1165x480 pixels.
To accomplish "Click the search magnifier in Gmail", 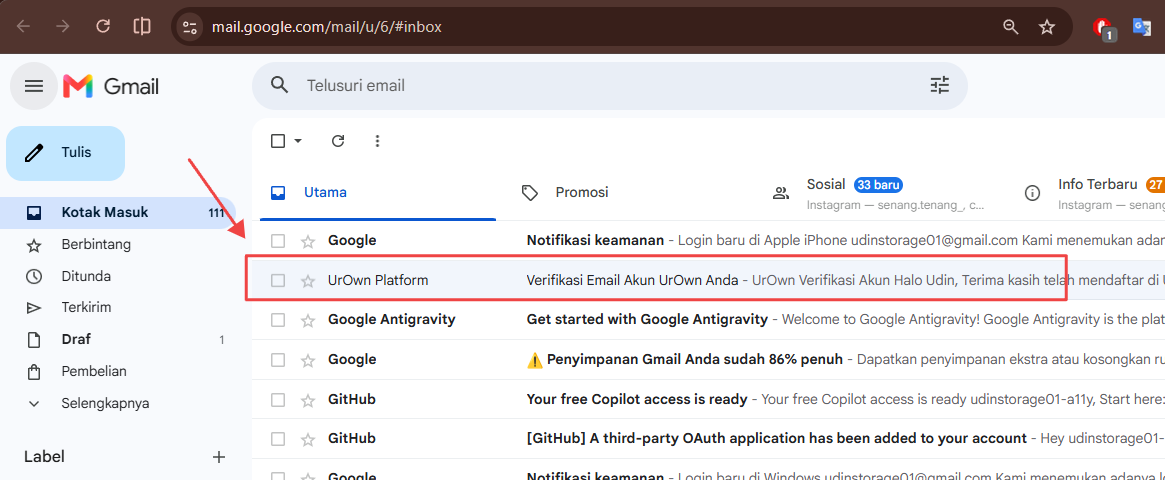I will (x=279, y=85).
